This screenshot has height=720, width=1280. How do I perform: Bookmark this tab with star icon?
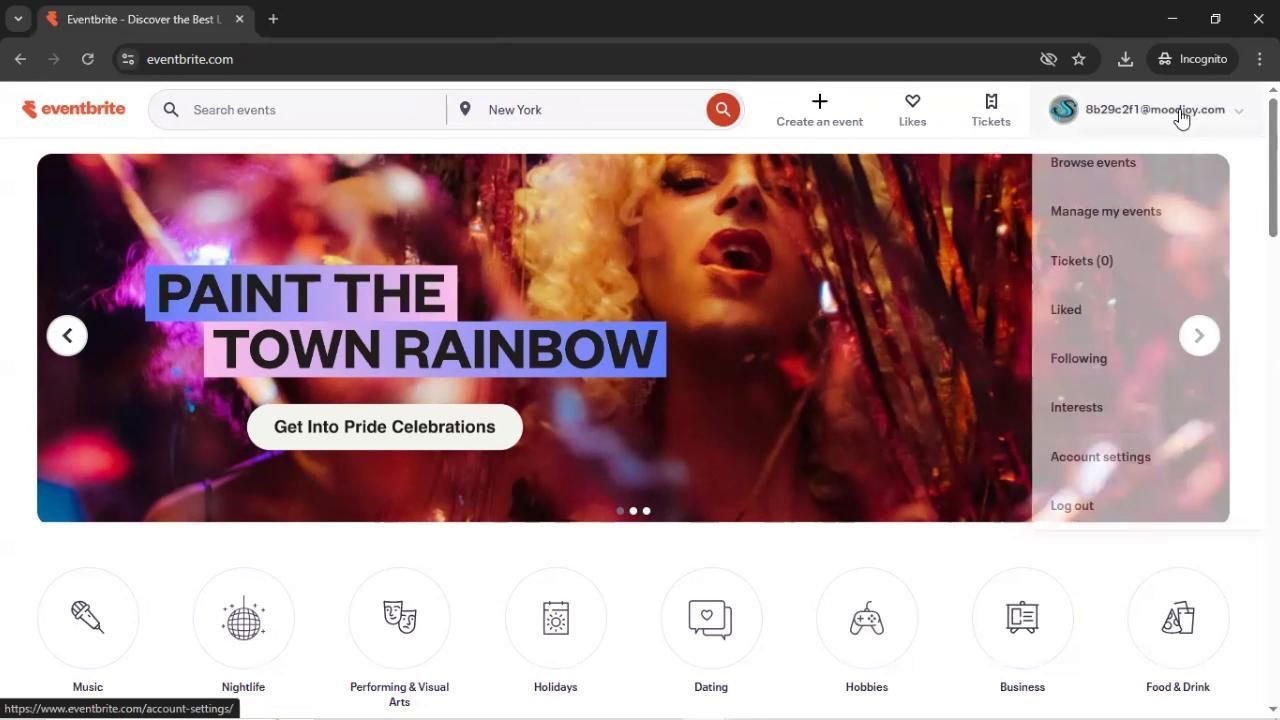[1078, 59]
